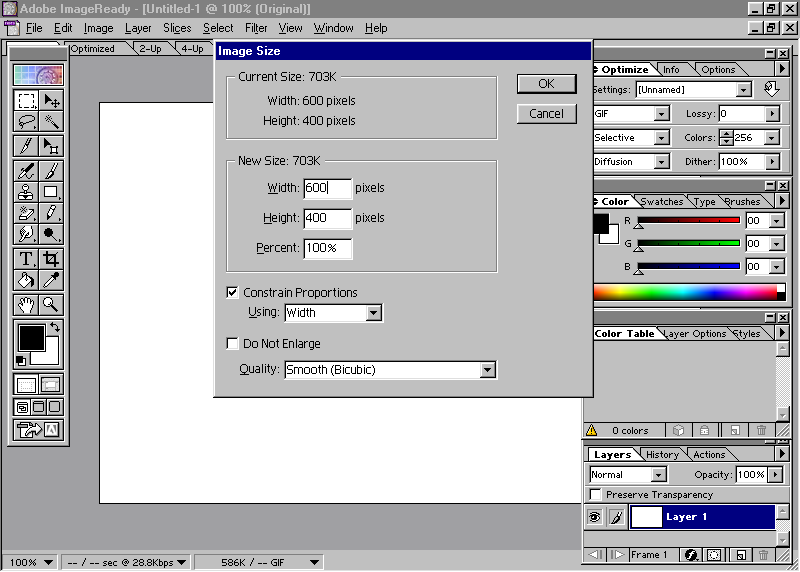The width and height of the screenshot is (800, 572).
Task: Select the Burn tool
Action: (x=51, y=234)
